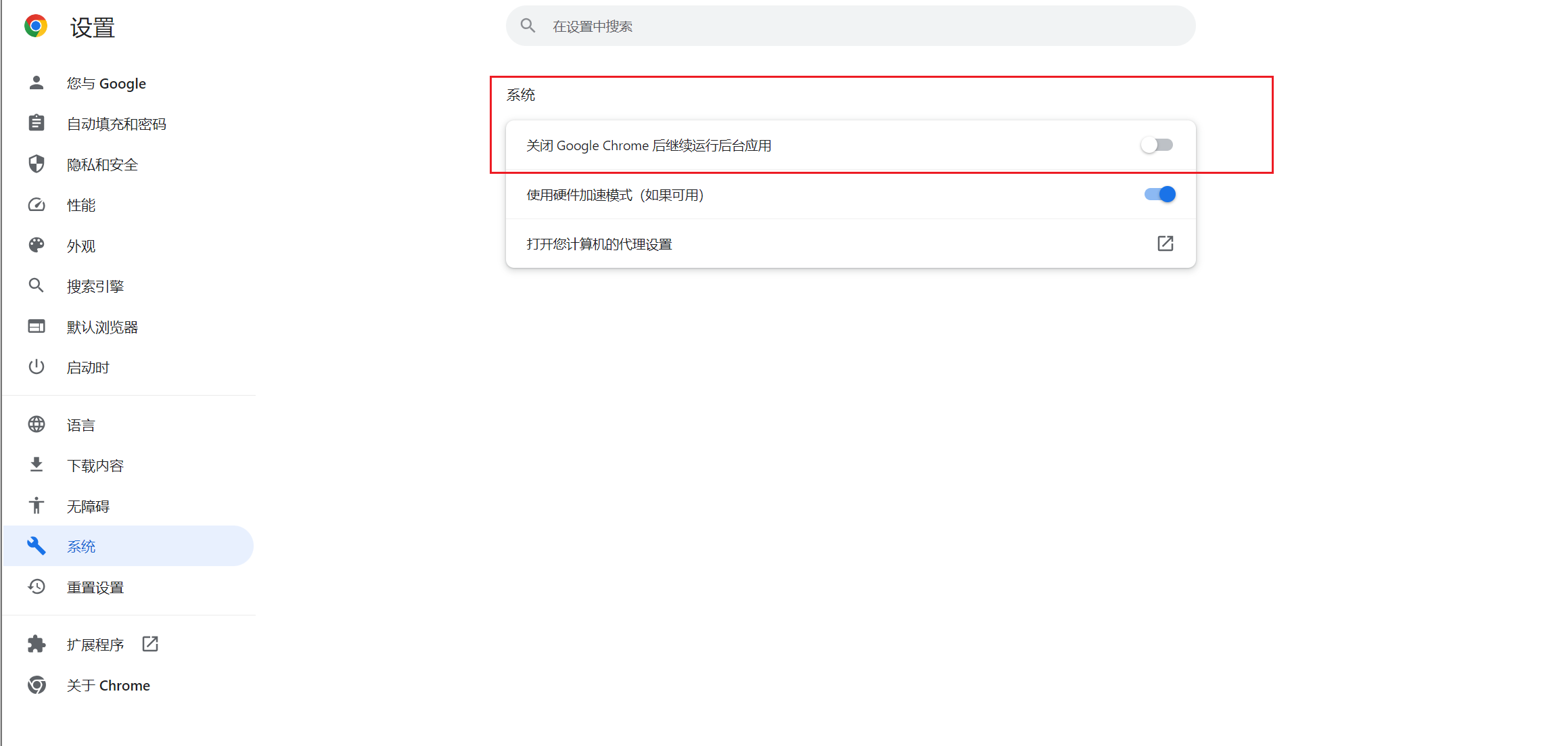Open 关于 Chrome page
Screen dimensions: 1568x746
108,685
